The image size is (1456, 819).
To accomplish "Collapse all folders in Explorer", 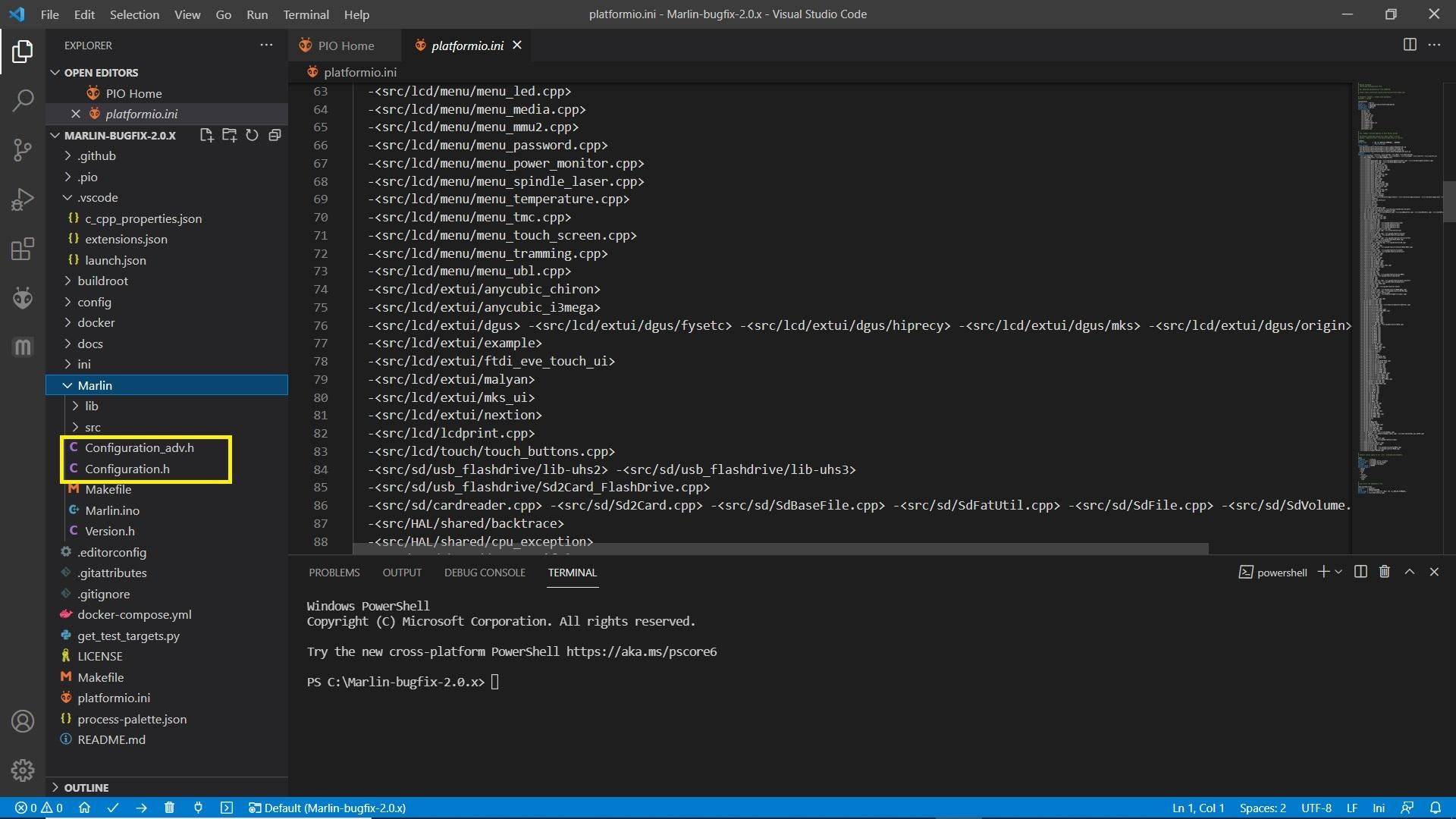I will point(275,135).
